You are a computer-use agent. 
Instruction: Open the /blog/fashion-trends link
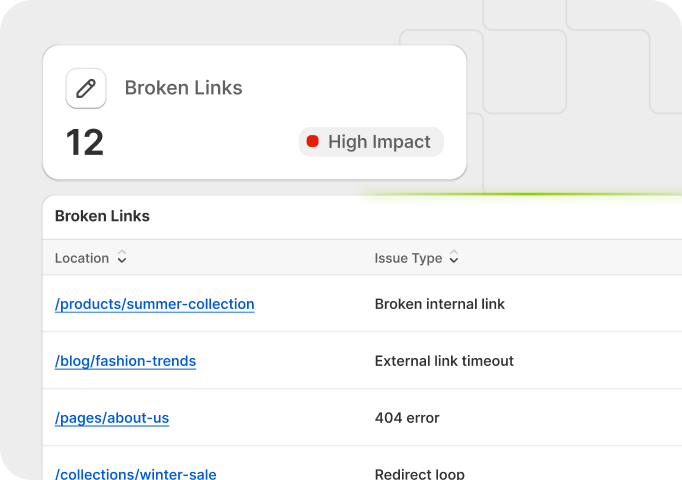(x=125, y=361)
